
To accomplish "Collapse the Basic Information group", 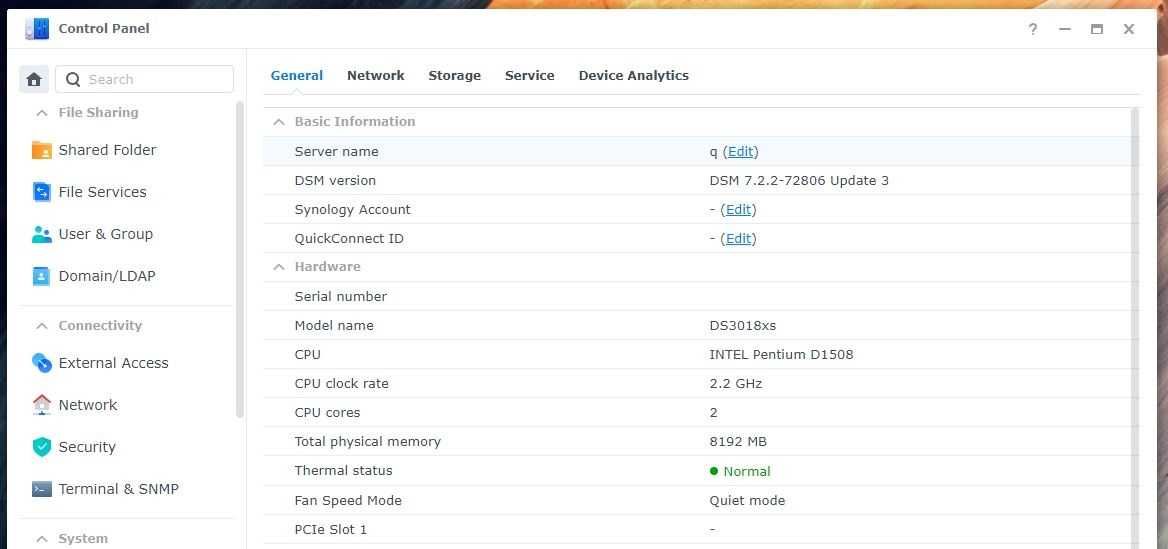I will pos(279,121).
